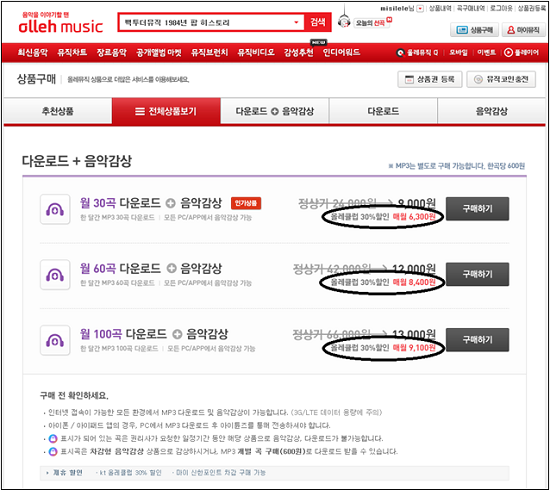Click the 오늘의 선곡 mascot icon

344,21
